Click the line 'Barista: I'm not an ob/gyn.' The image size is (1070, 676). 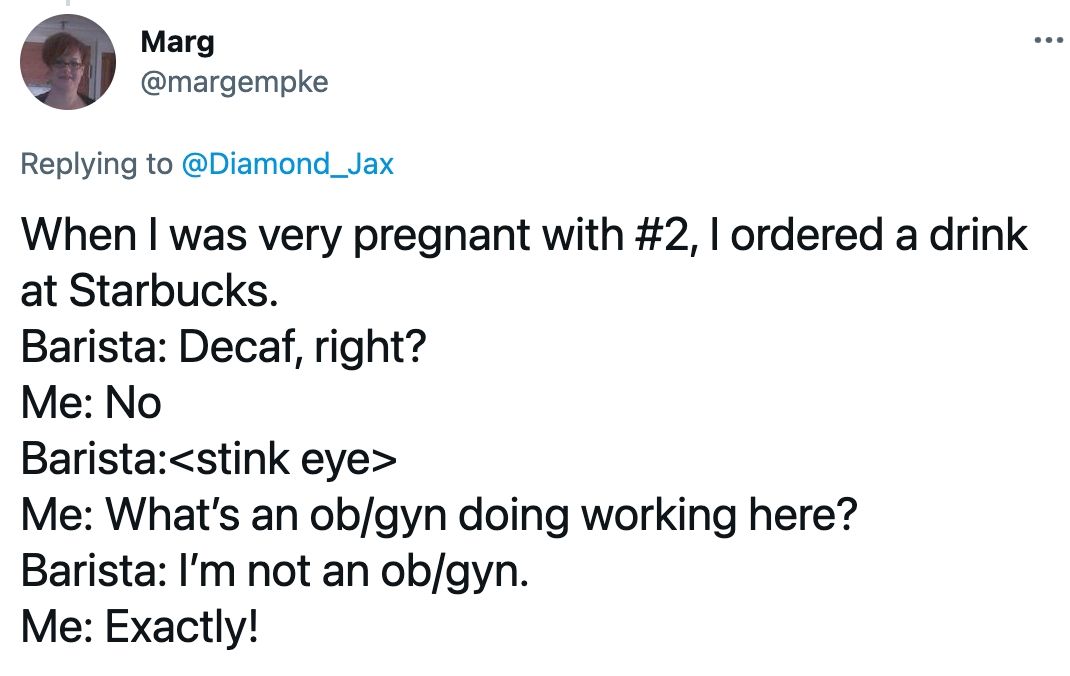coord(274,571)
